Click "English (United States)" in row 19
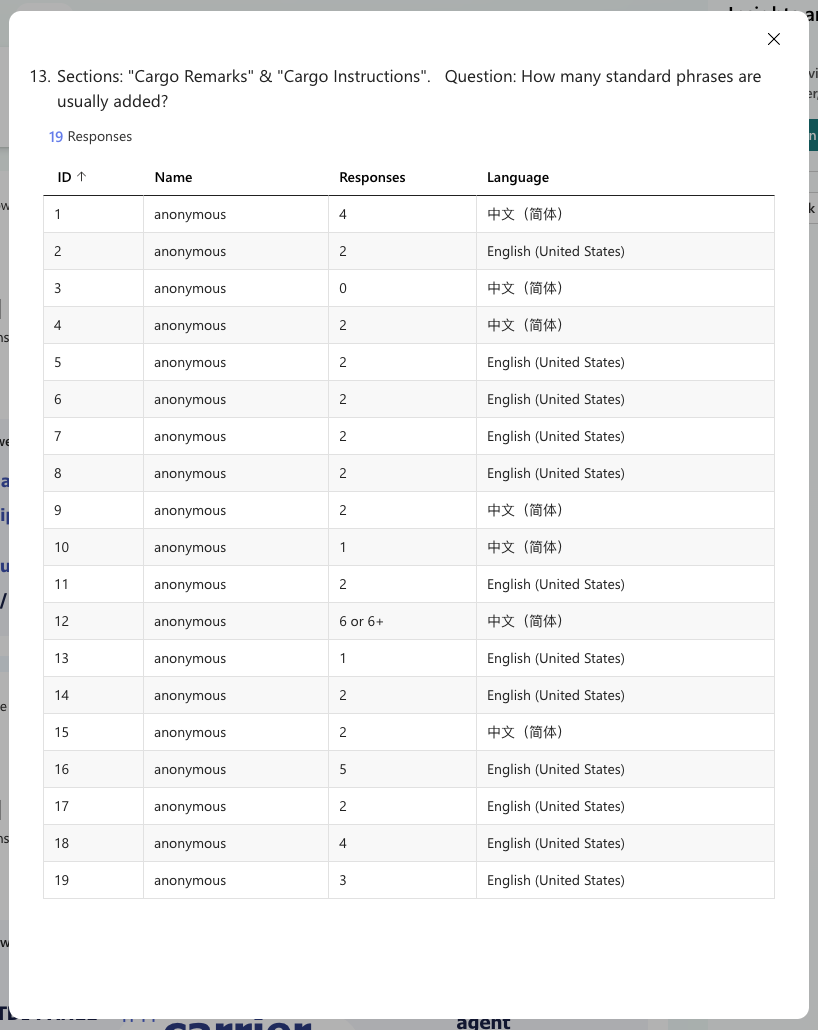 556,881
